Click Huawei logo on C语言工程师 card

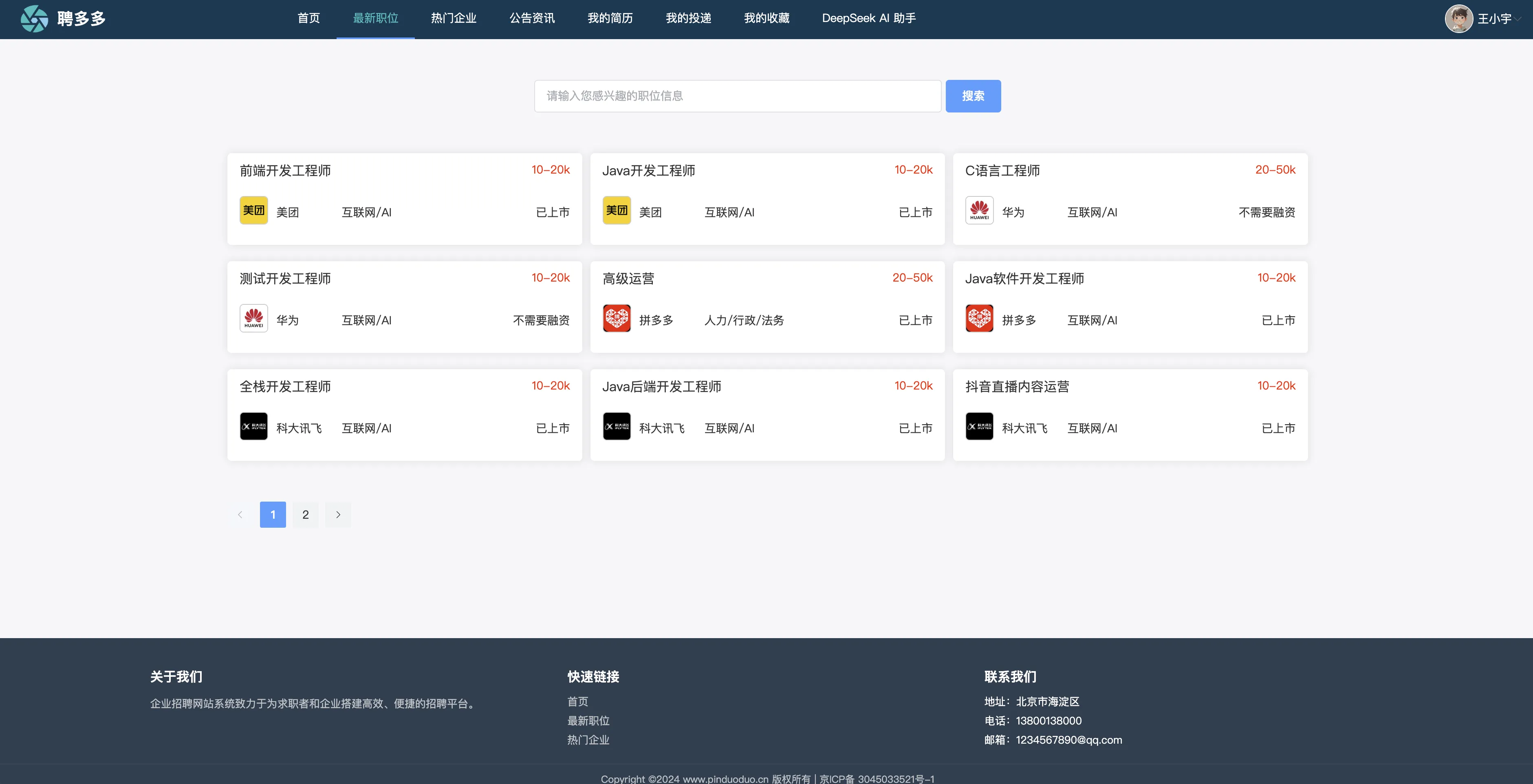(x=979, y=211)
